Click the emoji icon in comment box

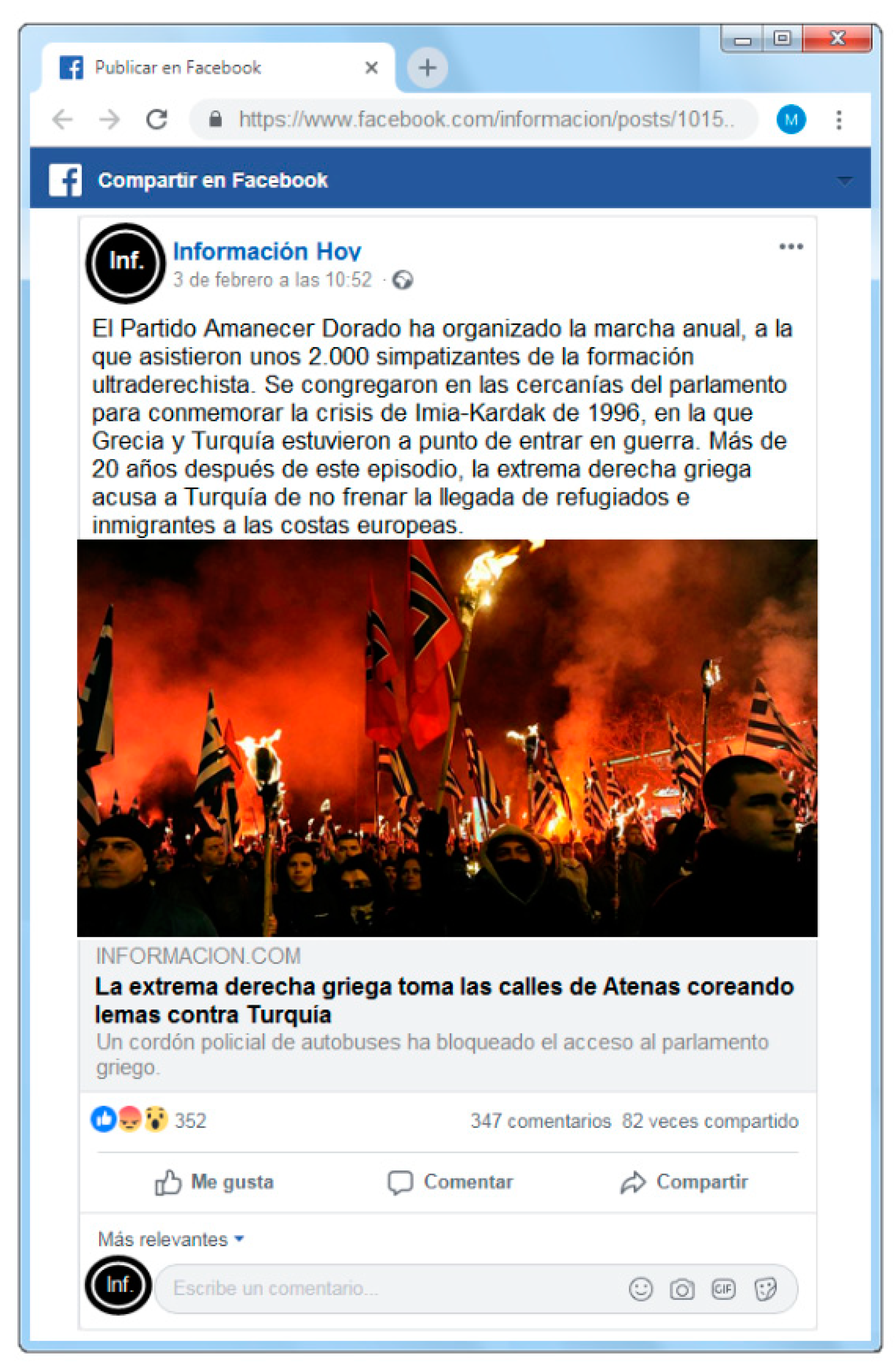[640, 1289]
